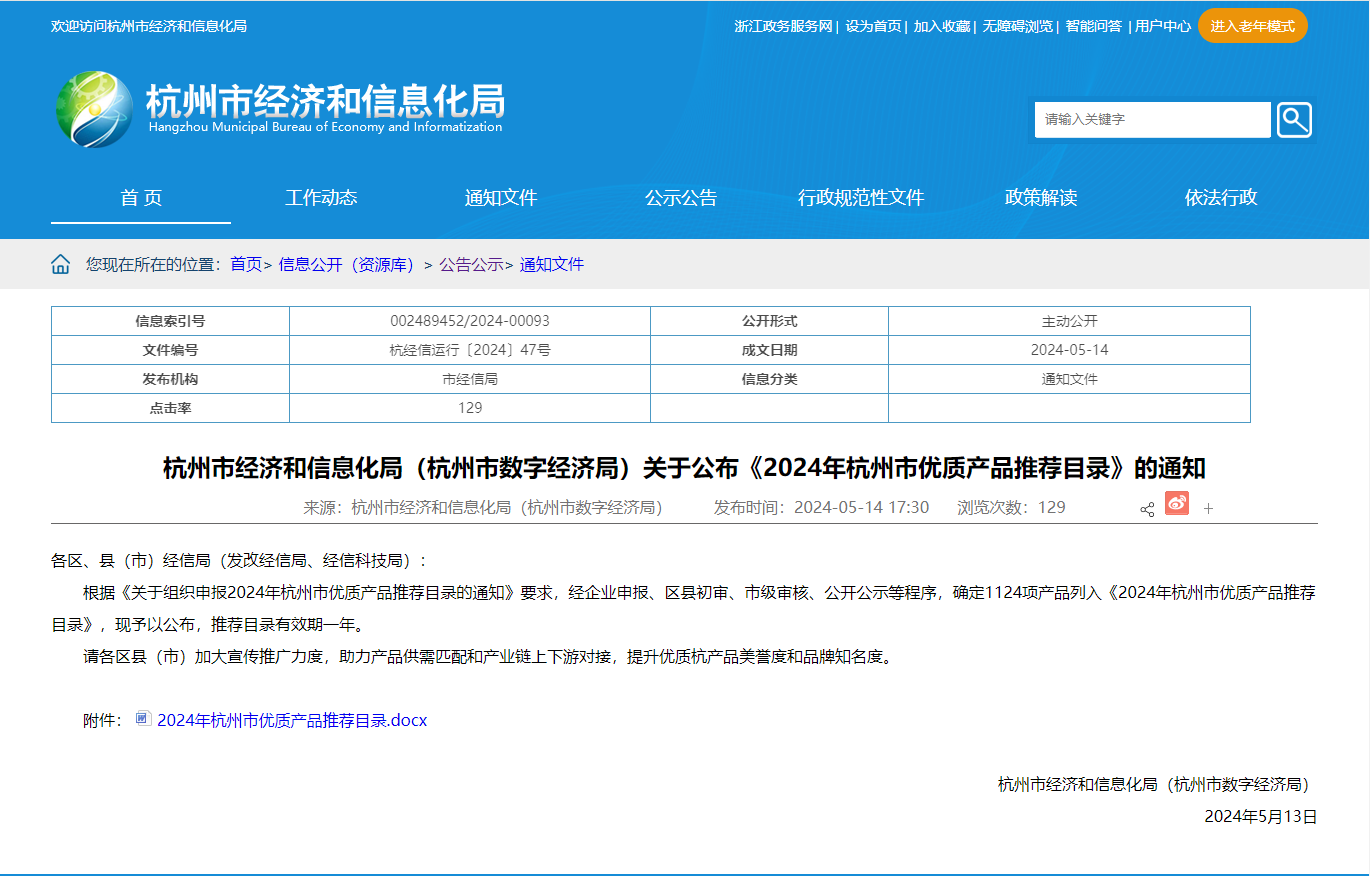The height and width of the screenshot is (876, 1370).
Task: Click the Hangzhou bureau globe logo
Action: (94, 110)
